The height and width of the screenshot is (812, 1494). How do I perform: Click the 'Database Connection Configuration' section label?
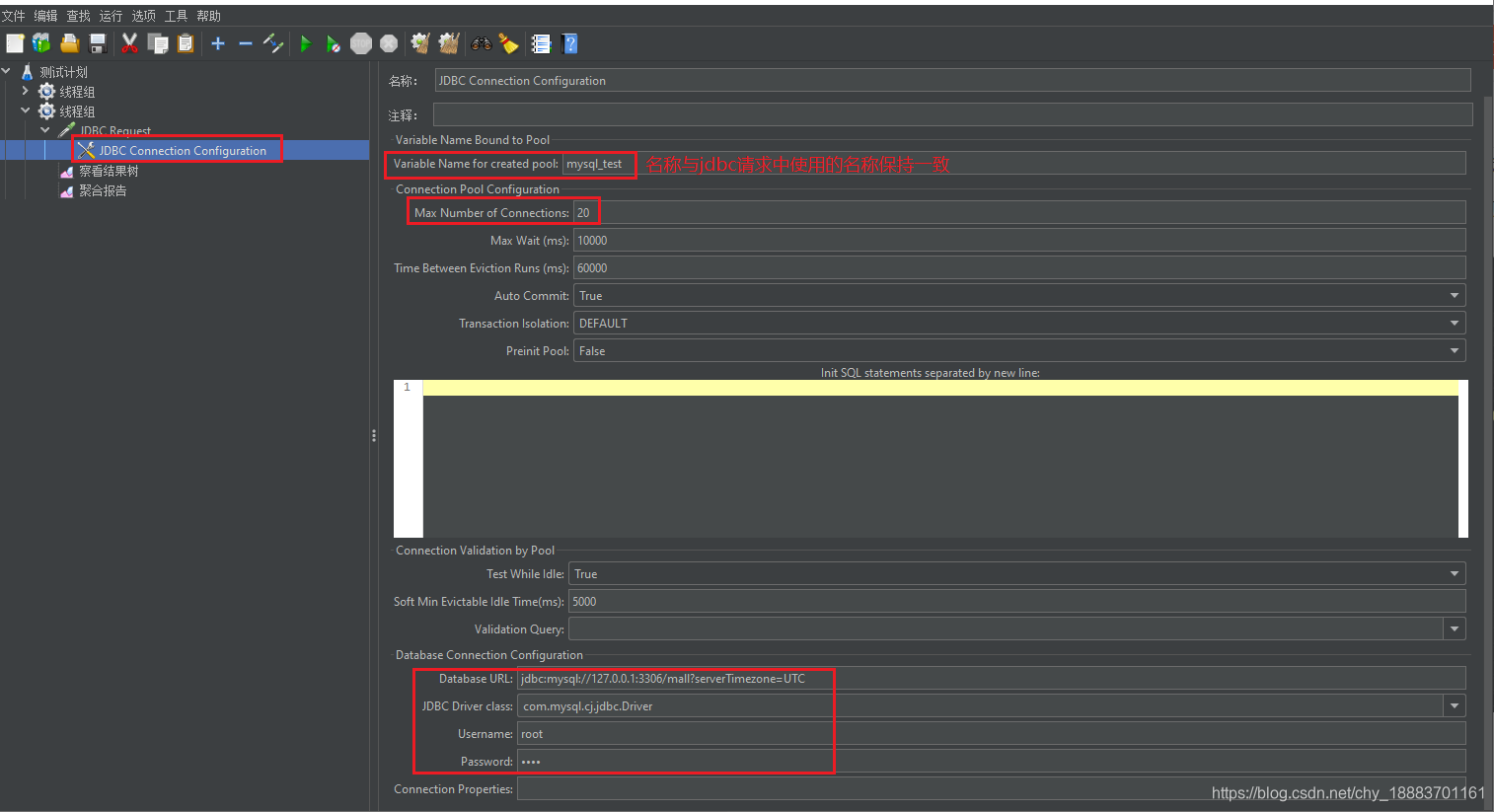tap(489, 655)
